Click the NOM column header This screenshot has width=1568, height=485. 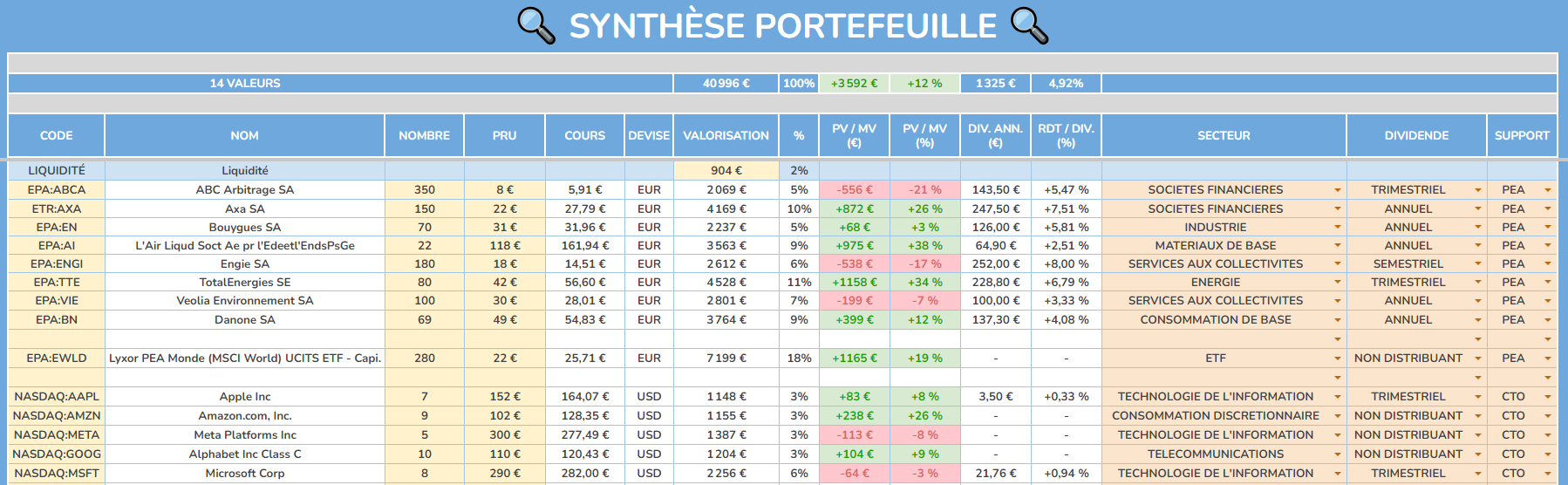[x=245, y=135]
